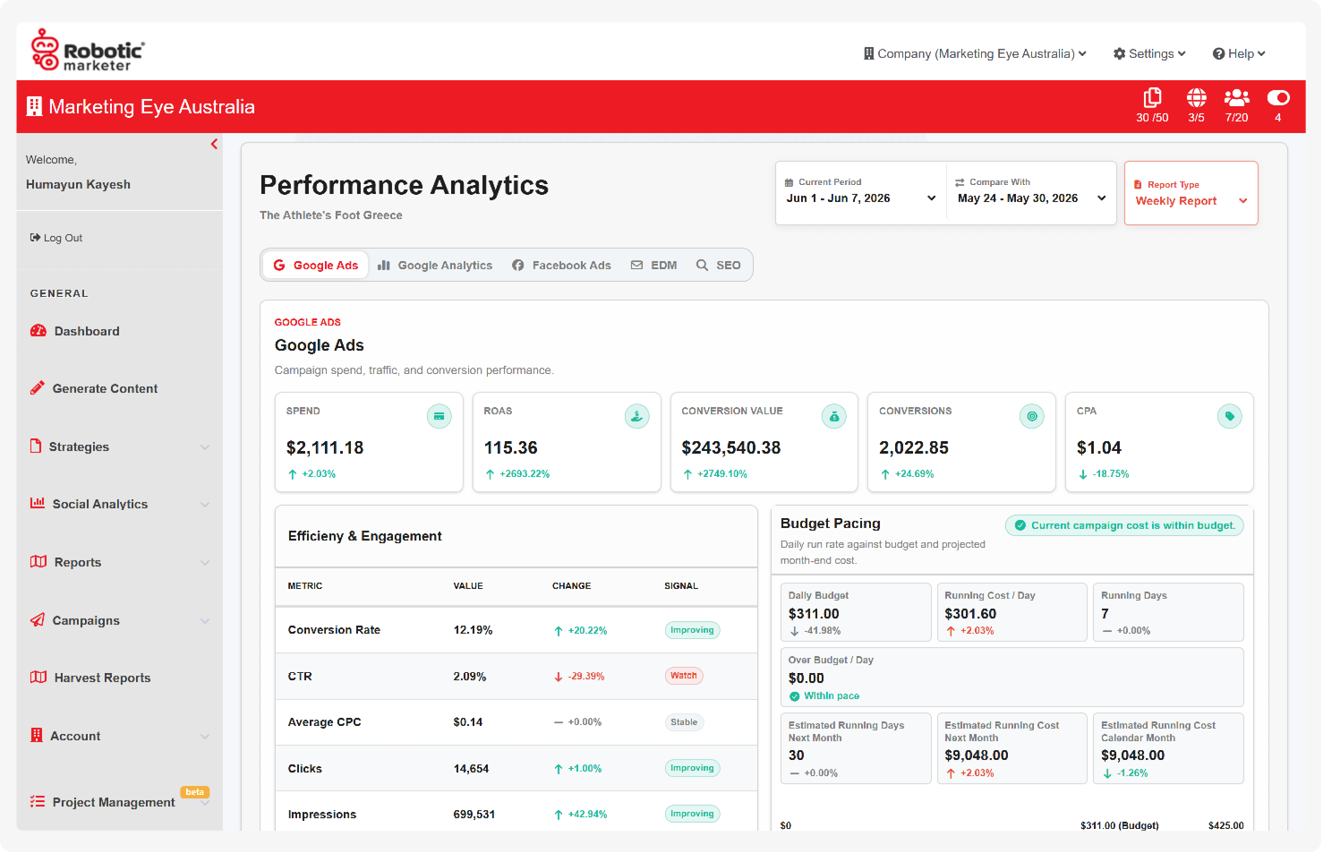Click the Conversion Value money bag icon
This screenshot has height=852, width=1321.
834,416
